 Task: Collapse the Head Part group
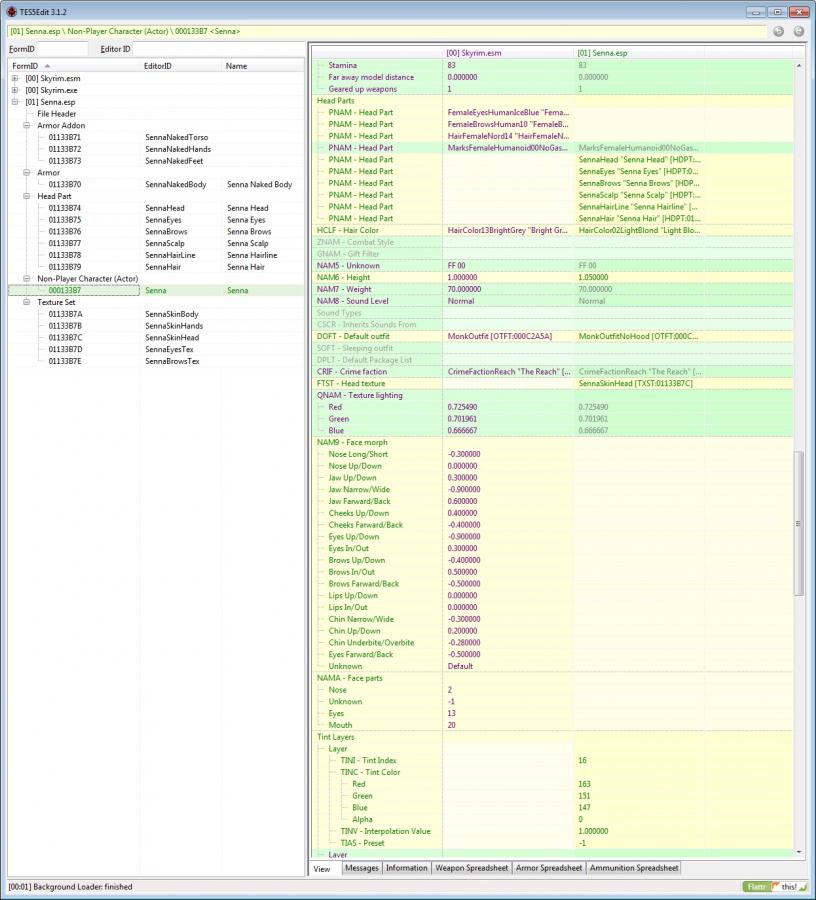click(x=27, y=196)
